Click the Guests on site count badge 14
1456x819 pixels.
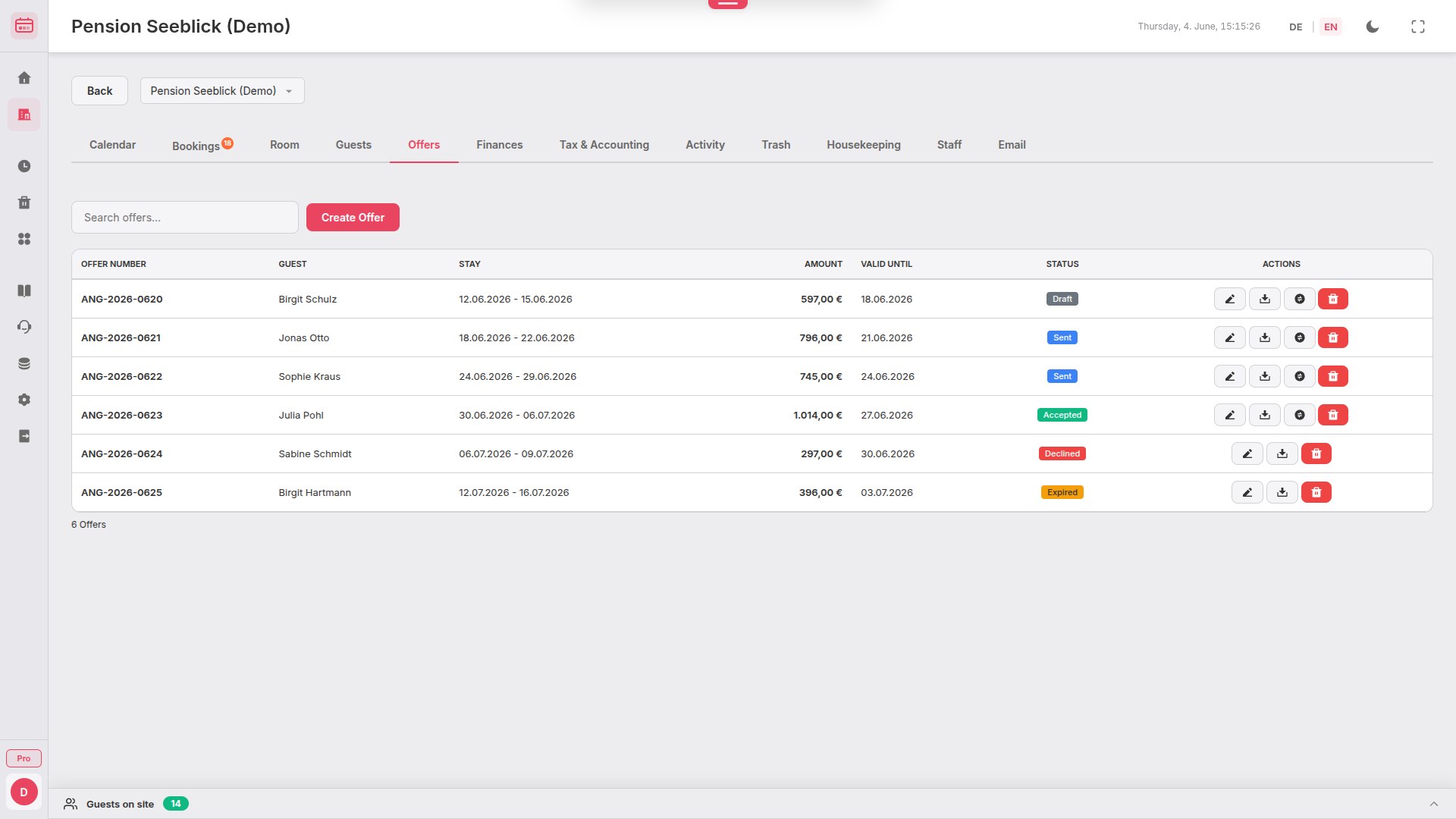176,804
